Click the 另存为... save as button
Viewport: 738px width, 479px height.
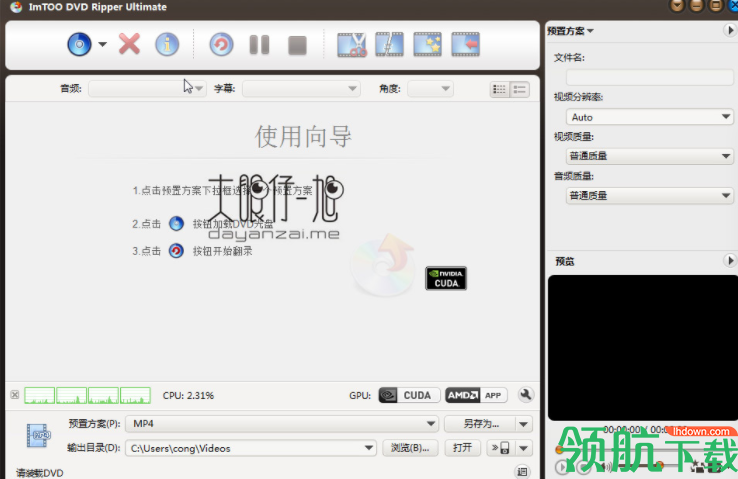480,424
